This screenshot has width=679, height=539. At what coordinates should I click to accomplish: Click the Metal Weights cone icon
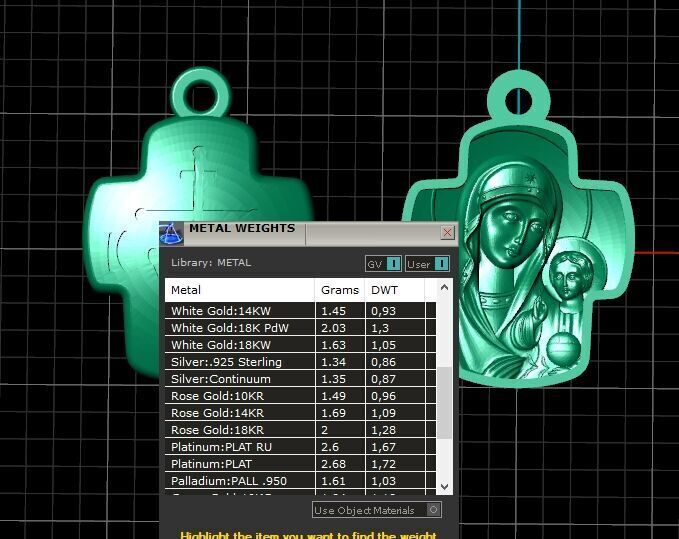click(172, 234)
